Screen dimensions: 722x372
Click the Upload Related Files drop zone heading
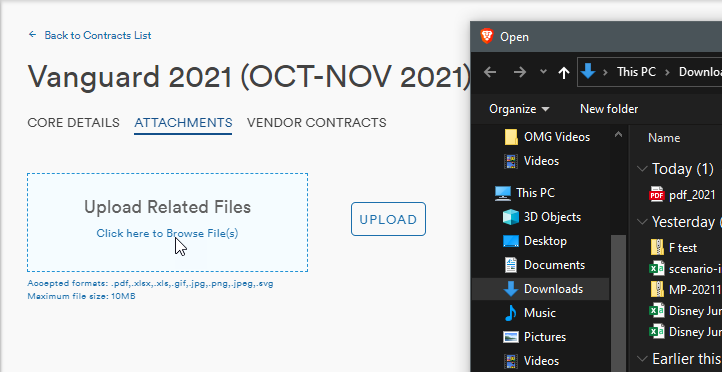point(167,207)
